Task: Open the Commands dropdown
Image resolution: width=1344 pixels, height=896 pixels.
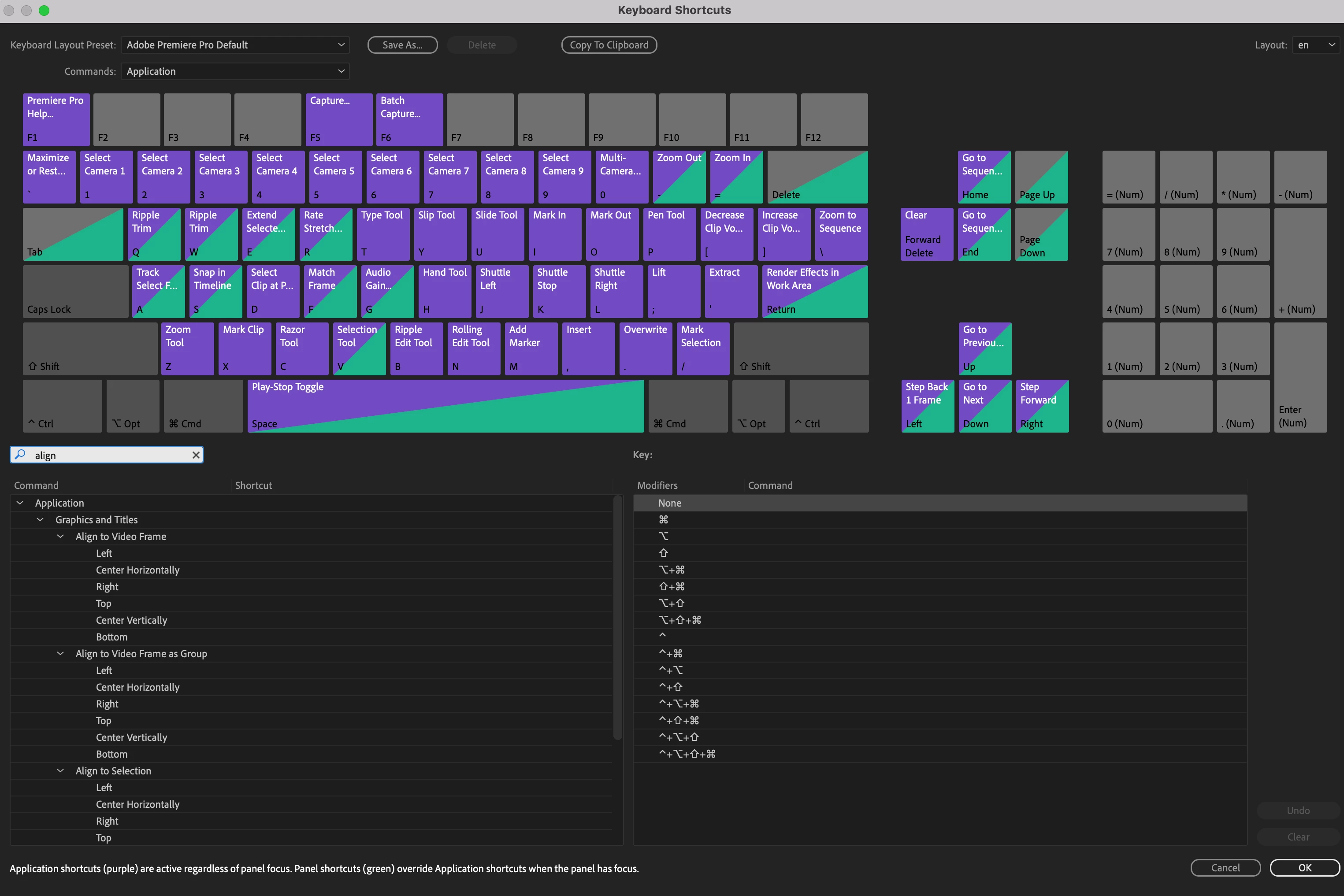Action: click(x=235, y=71)
